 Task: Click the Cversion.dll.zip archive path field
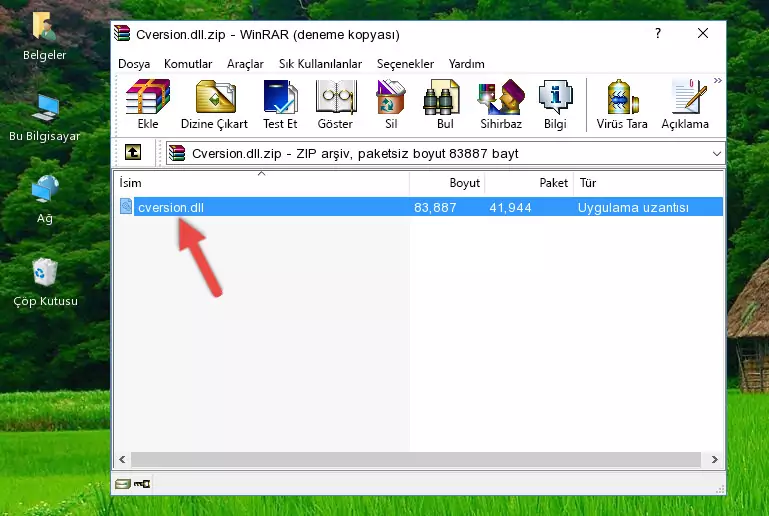click(445, 154)
